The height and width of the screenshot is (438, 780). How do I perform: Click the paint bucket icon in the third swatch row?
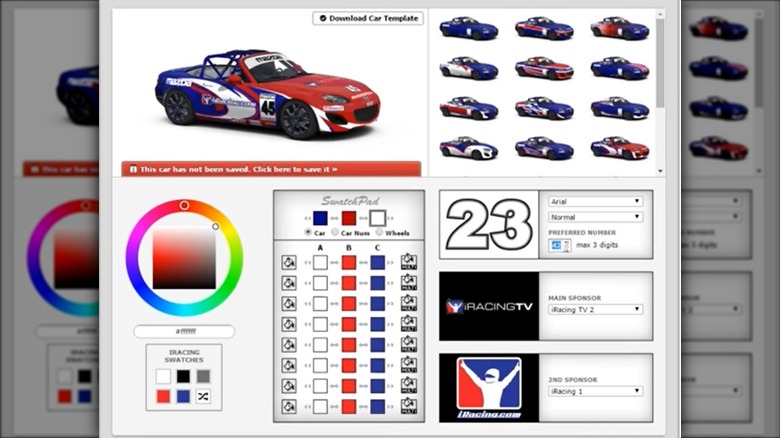289,304
